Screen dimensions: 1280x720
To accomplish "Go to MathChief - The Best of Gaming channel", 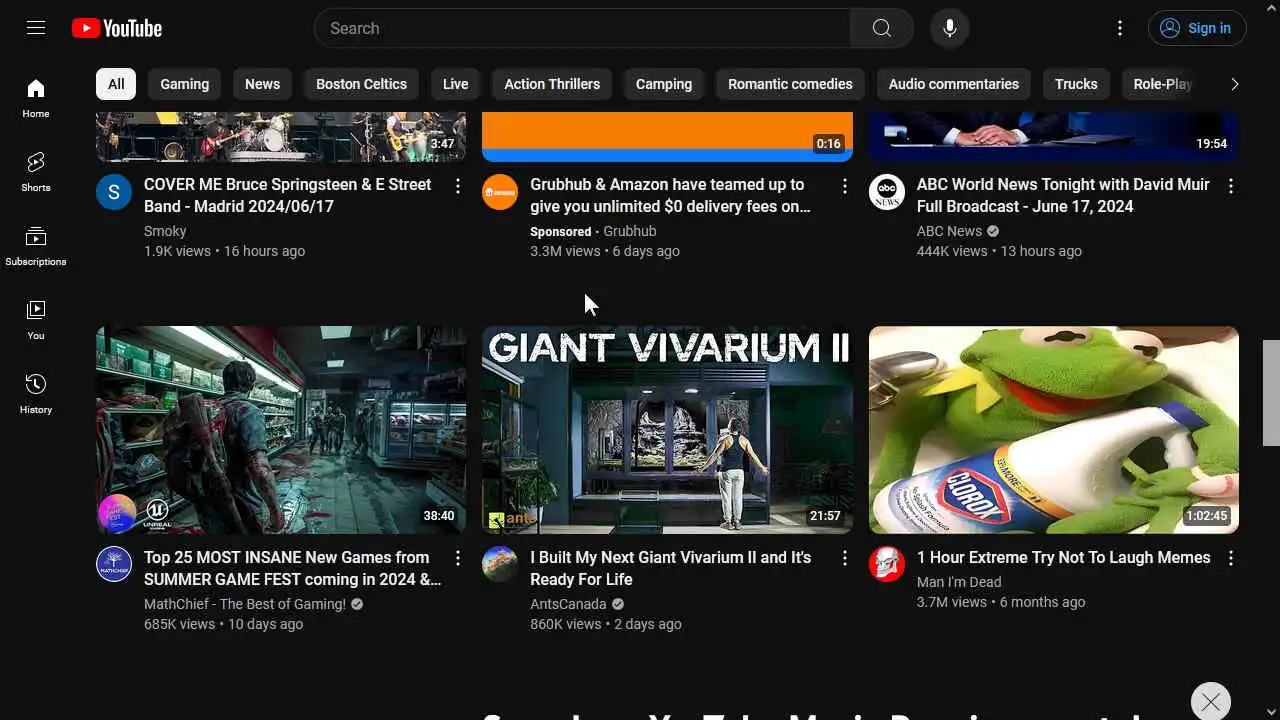I will pyautogui.click(x=245, y=604).
